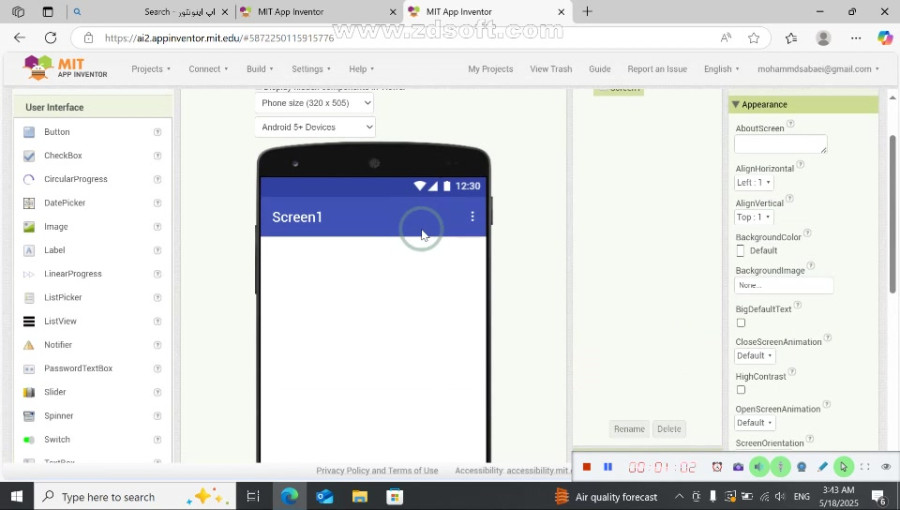Select the Spinner component icon
The image size is (900, 510).
(29, 416)
